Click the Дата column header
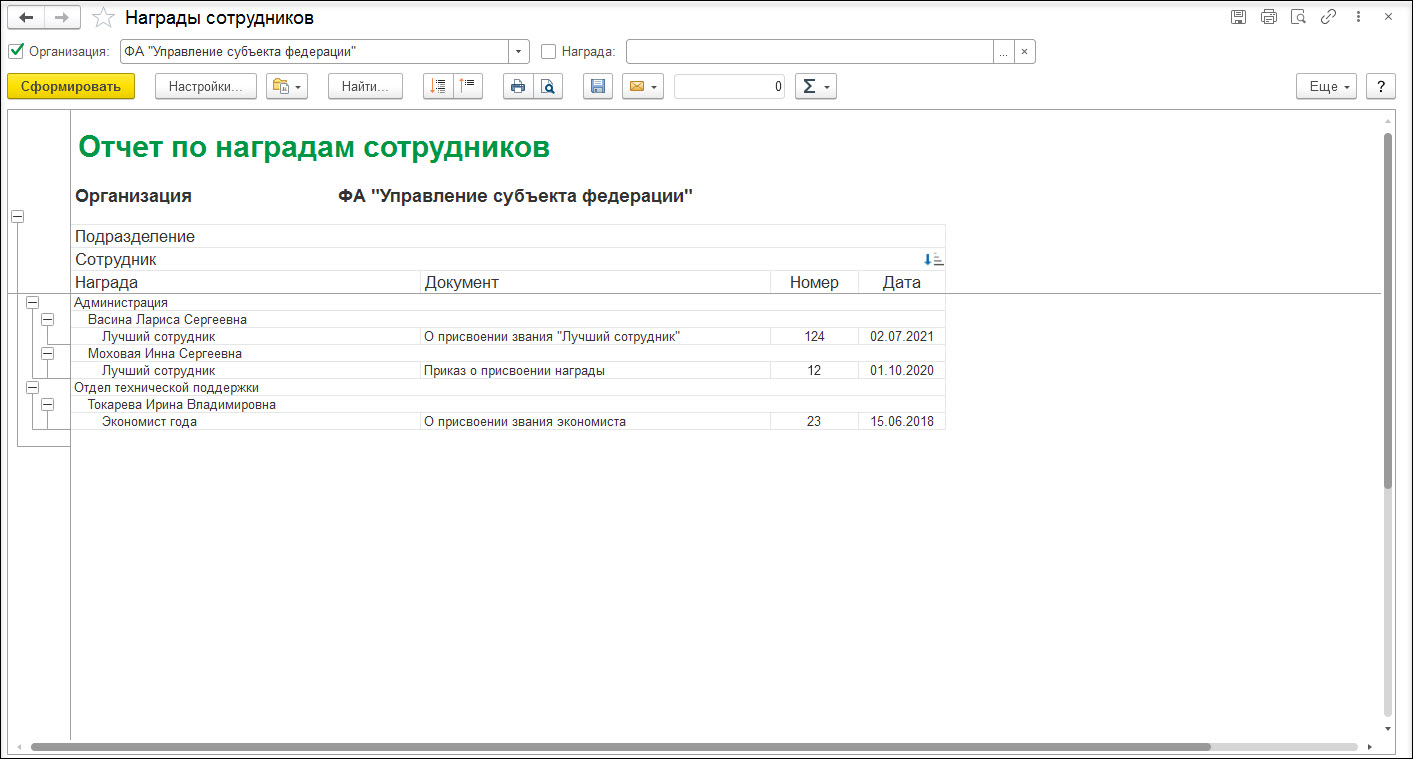The width and height of the screenshot is (1413, 759). (x=901, y=282)
